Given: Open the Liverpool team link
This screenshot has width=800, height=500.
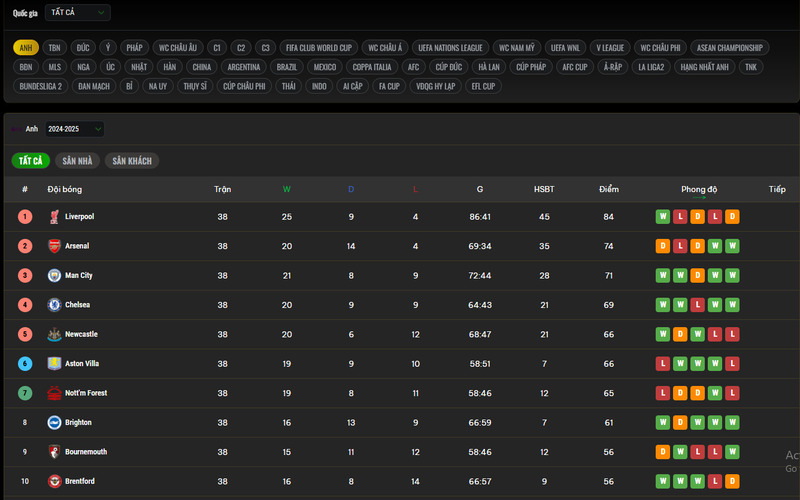Looking at the screenshot, I should point(80,216).
